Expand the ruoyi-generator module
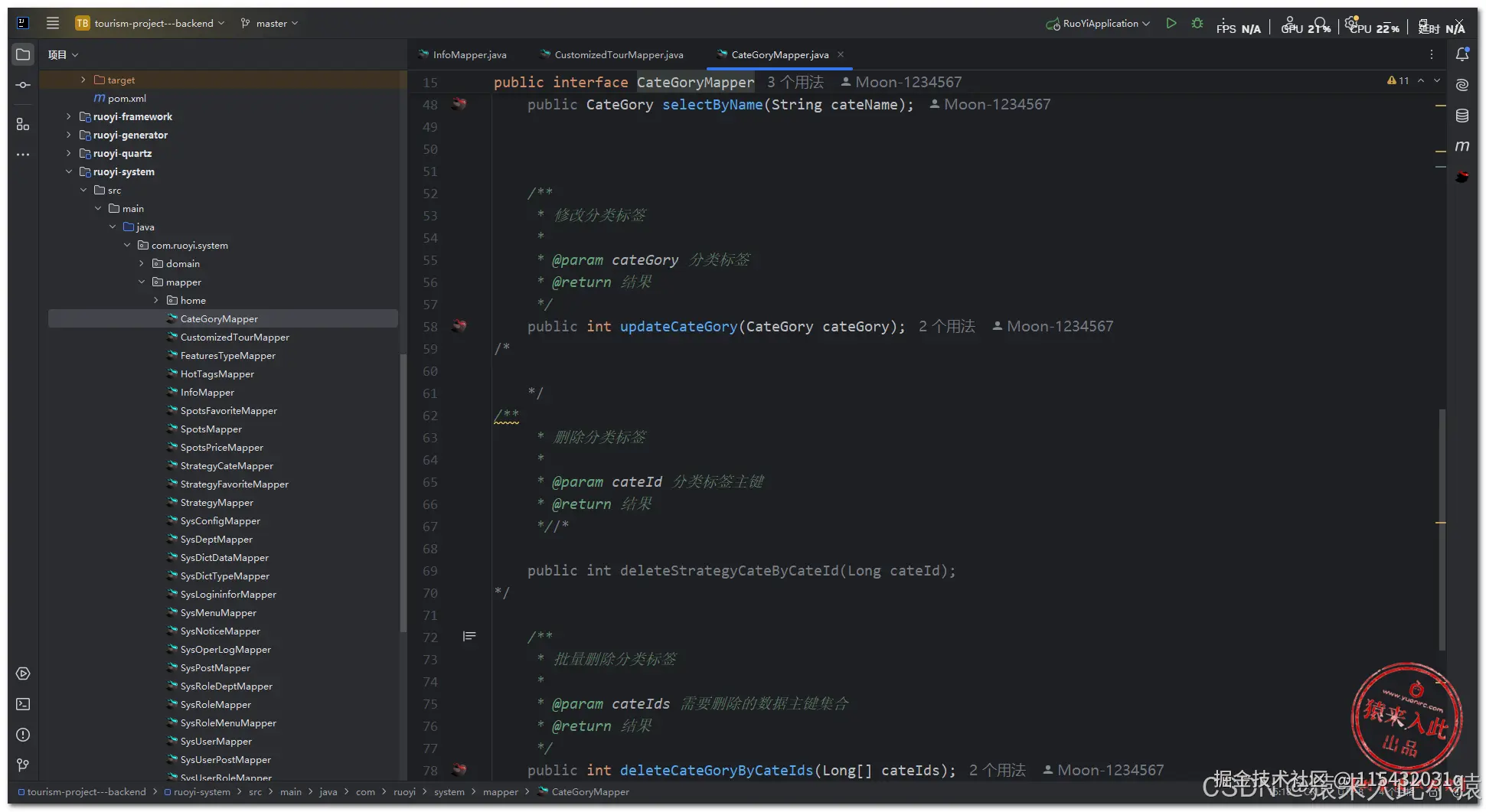Viewport: 1486px width, 812px height. [x=69, y=135]
